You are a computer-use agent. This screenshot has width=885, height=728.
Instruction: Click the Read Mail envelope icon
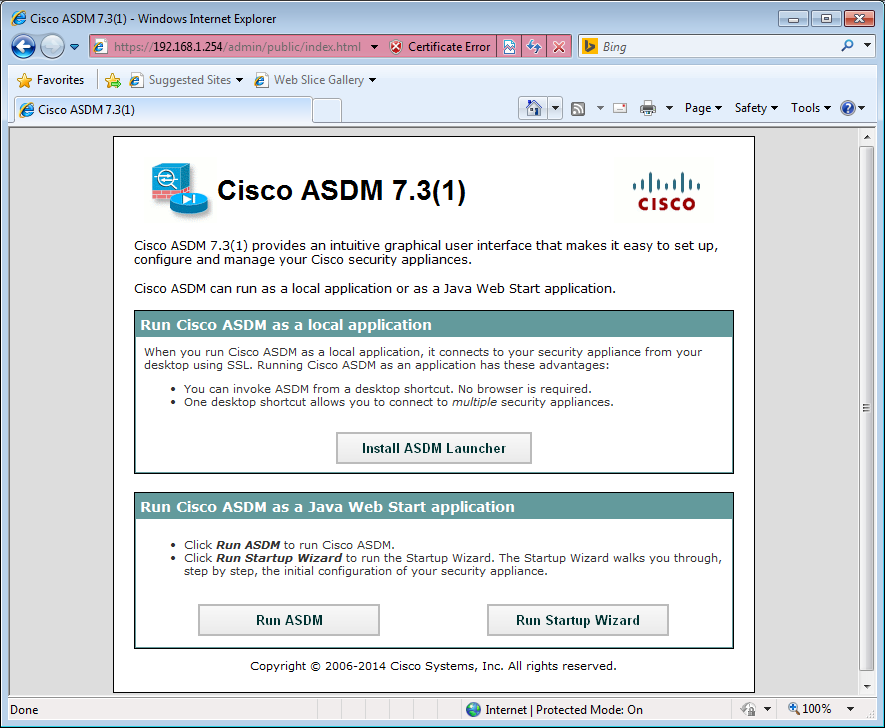point(620,108)
